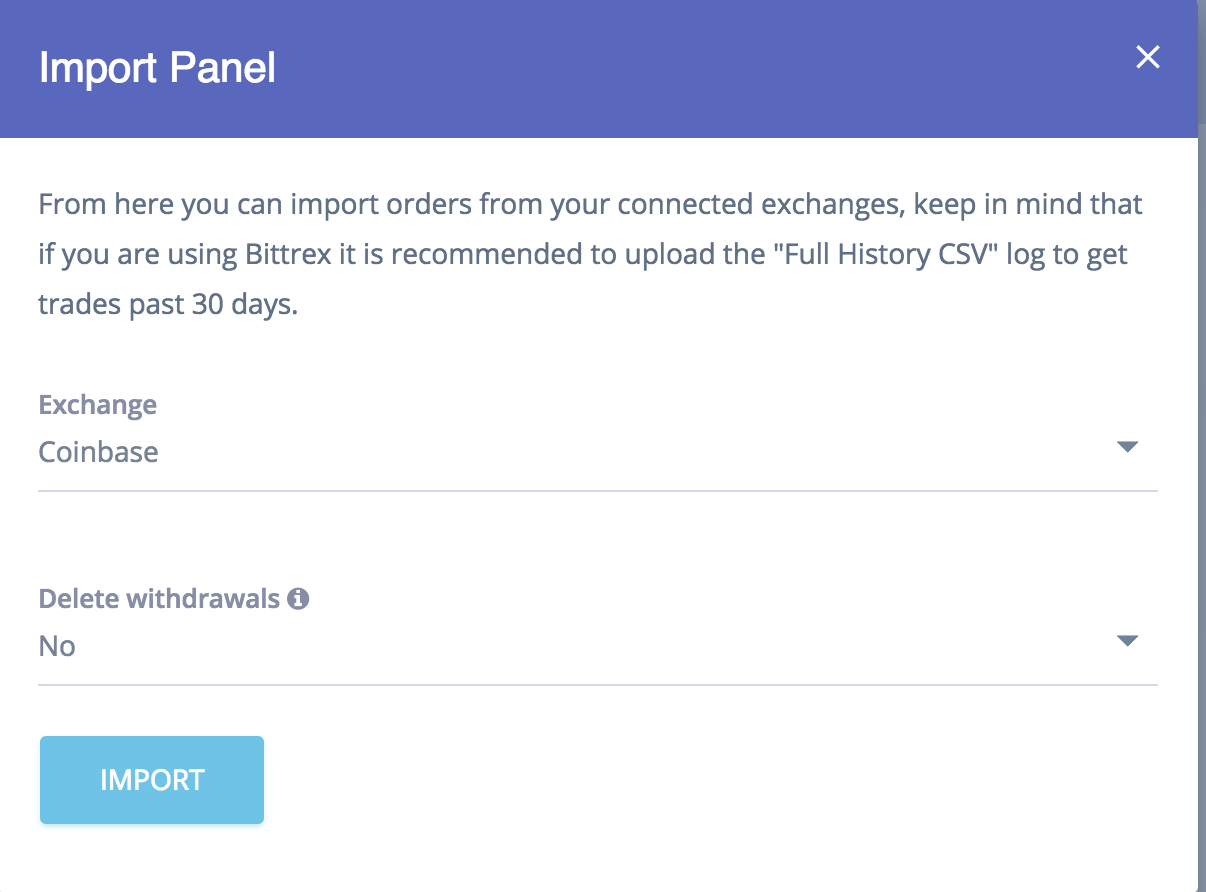Click the "No" value under Delete withdrawals
This screenshot has width=1206, height=892.
click(x=57, y=647)
